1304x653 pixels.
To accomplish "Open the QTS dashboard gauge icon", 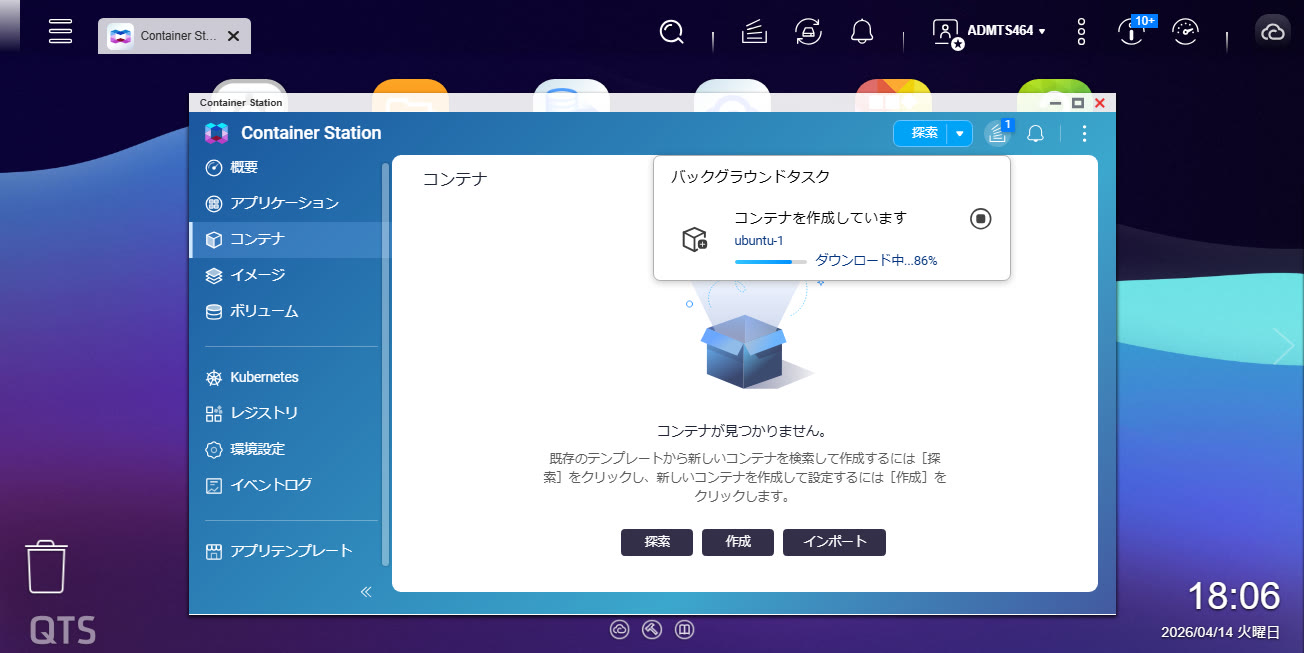I will pos(1184,33).
